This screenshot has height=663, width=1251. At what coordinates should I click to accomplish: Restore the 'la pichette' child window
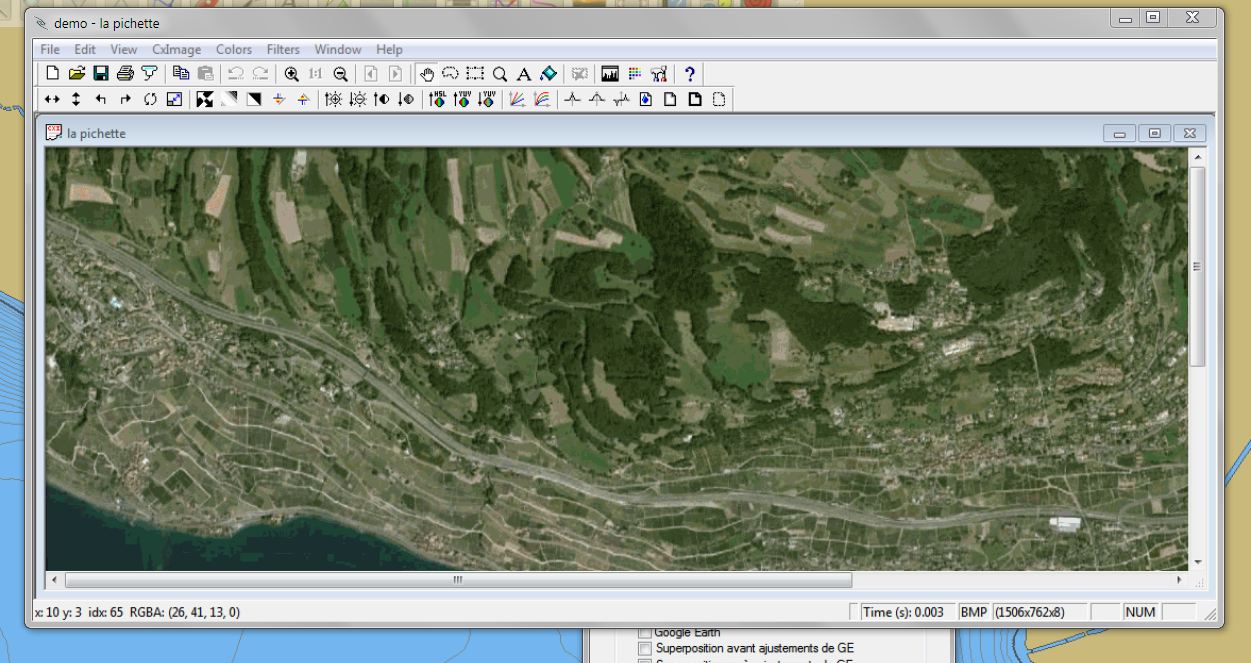pyautogui.click(x=1154, y=133)
